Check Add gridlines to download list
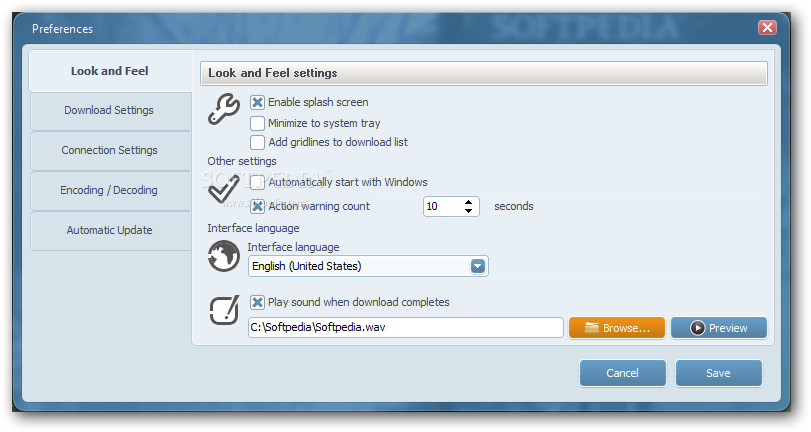This screenshot has width=811, height=432. click(x=257, y=142)
